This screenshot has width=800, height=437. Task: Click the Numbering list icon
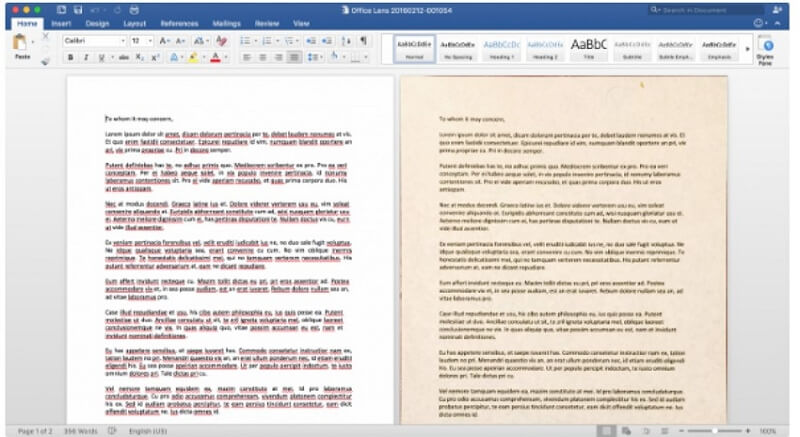coord(266,41)
